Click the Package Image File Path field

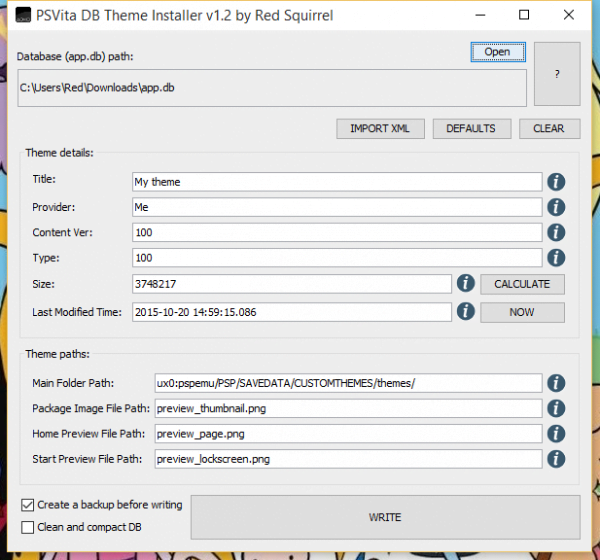(x=348, y=408)
